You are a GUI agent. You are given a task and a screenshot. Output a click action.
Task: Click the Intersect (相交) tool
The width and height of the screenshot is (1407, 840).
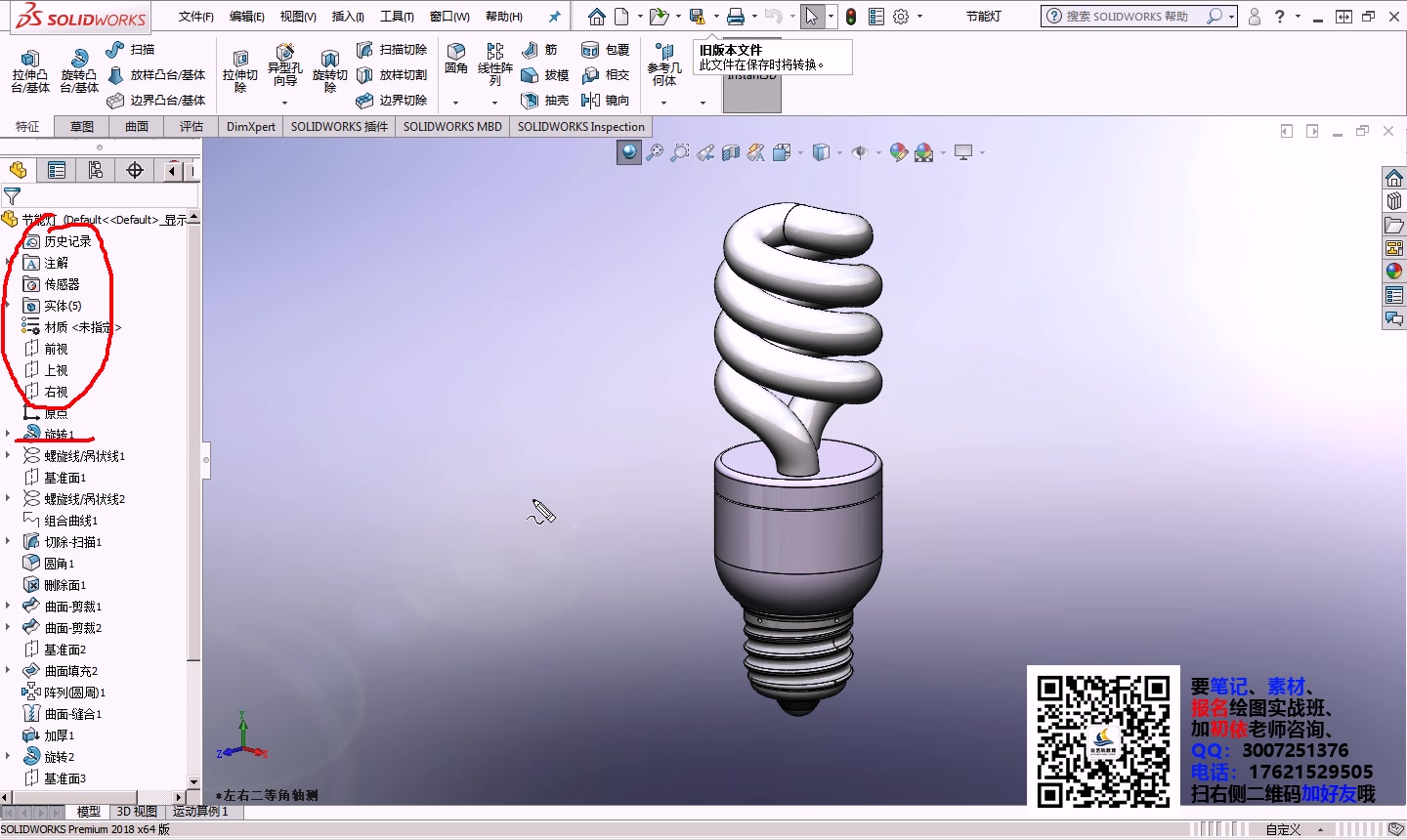point(606,74)
